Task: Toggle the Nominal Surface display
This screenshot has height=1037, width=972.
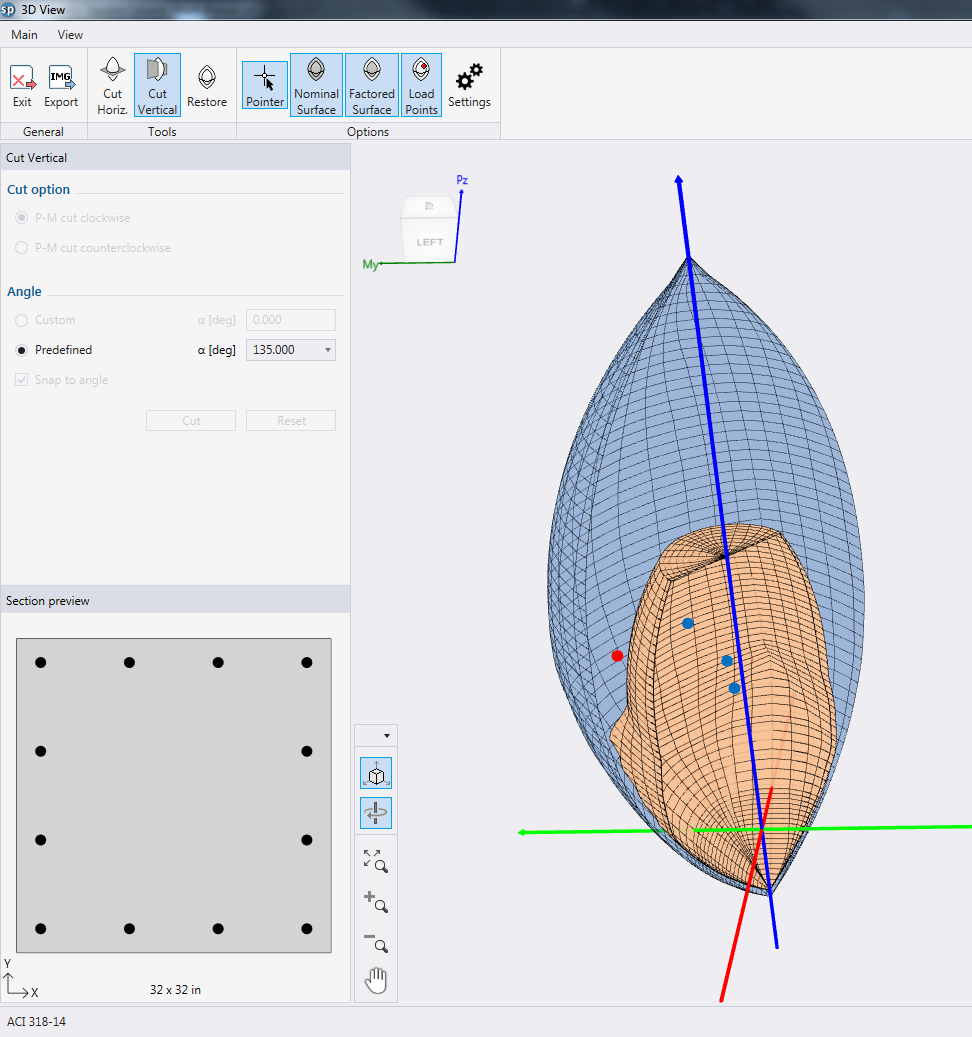Action: 316,86
